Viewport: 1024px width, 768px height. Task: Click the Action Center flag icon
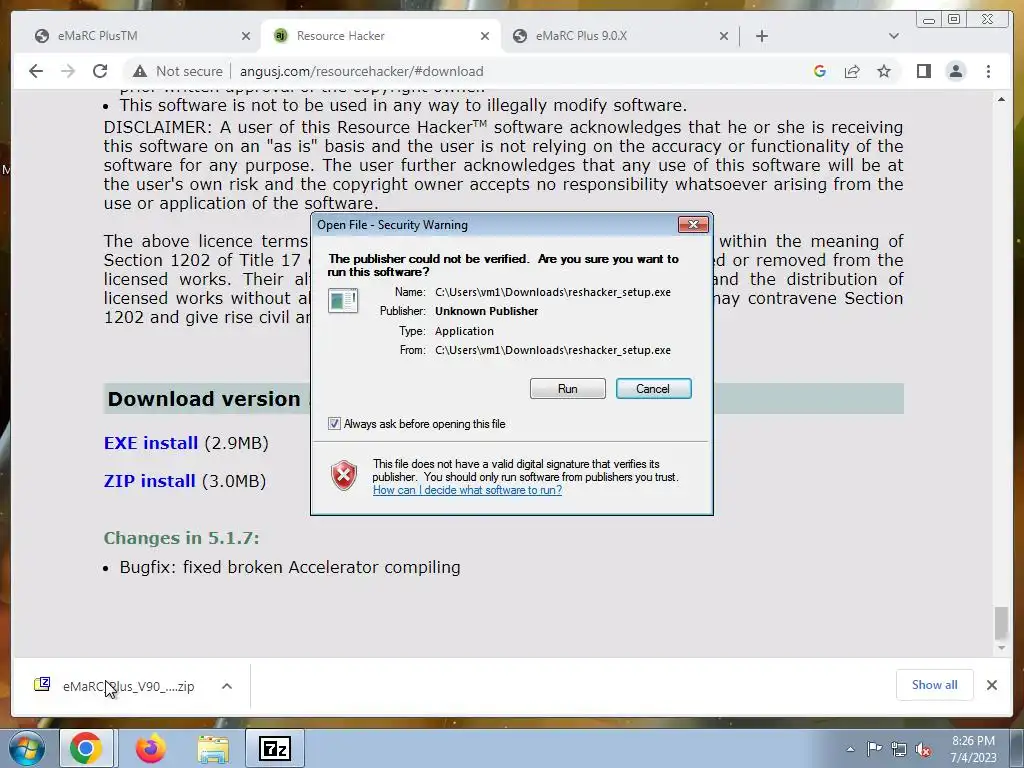point(874,749)
